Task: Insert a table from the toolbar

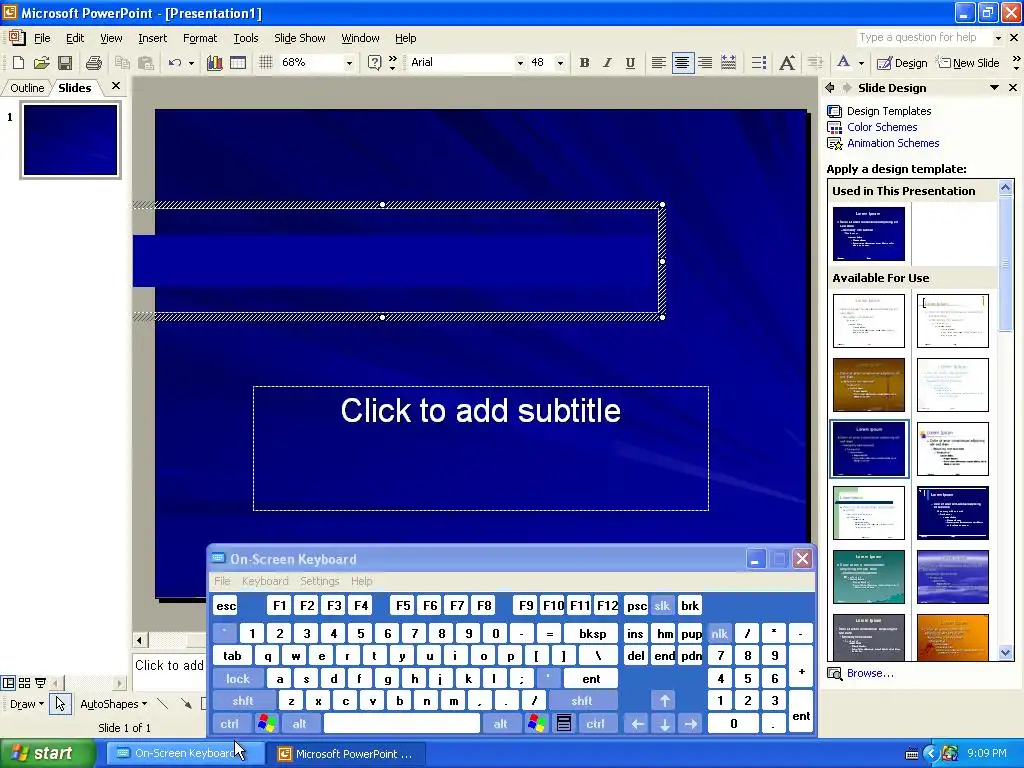Action: (238, 63)
